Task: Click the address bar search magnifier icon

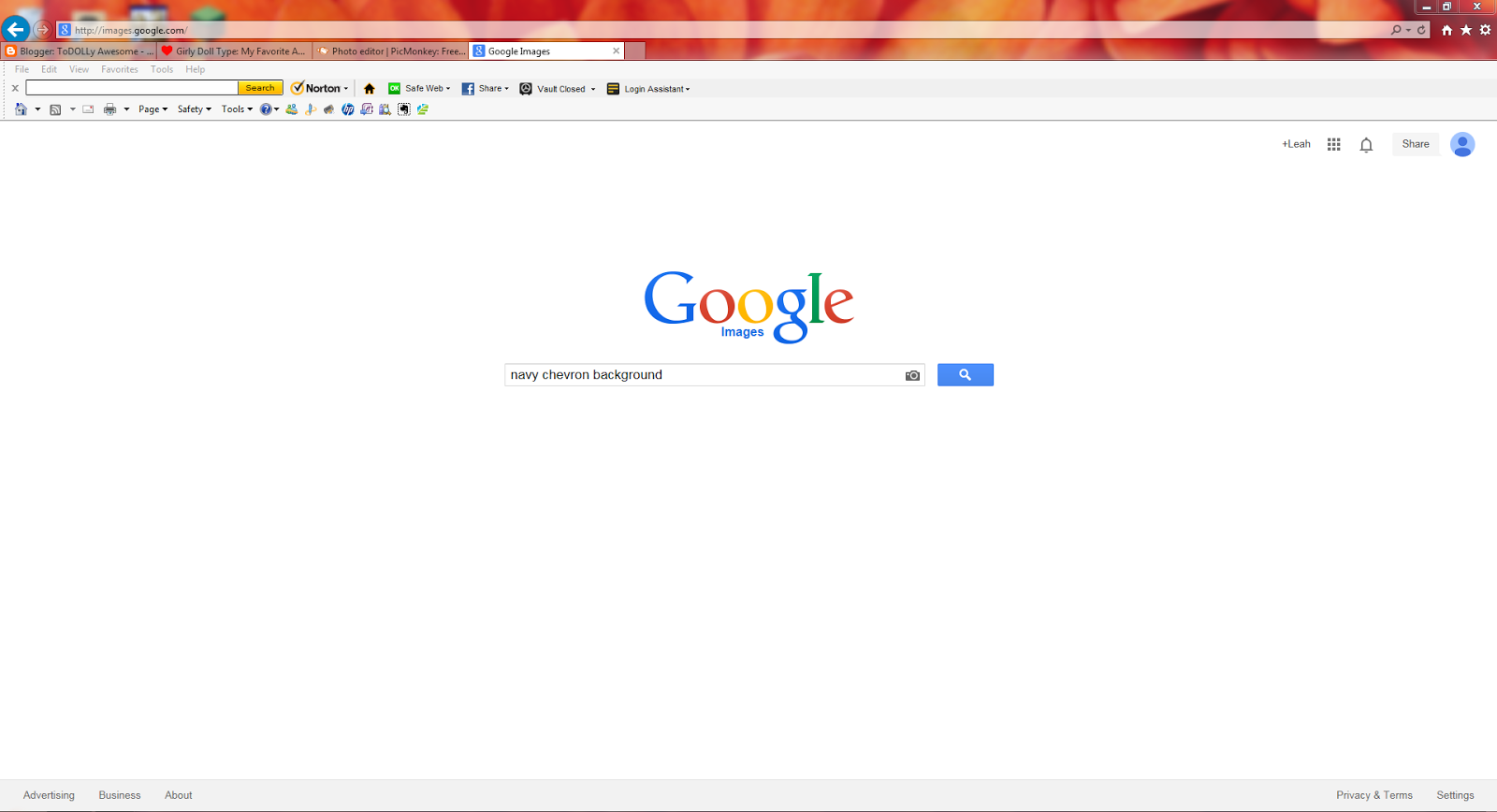Action: pyautogui.click(x=1396, y=30)
